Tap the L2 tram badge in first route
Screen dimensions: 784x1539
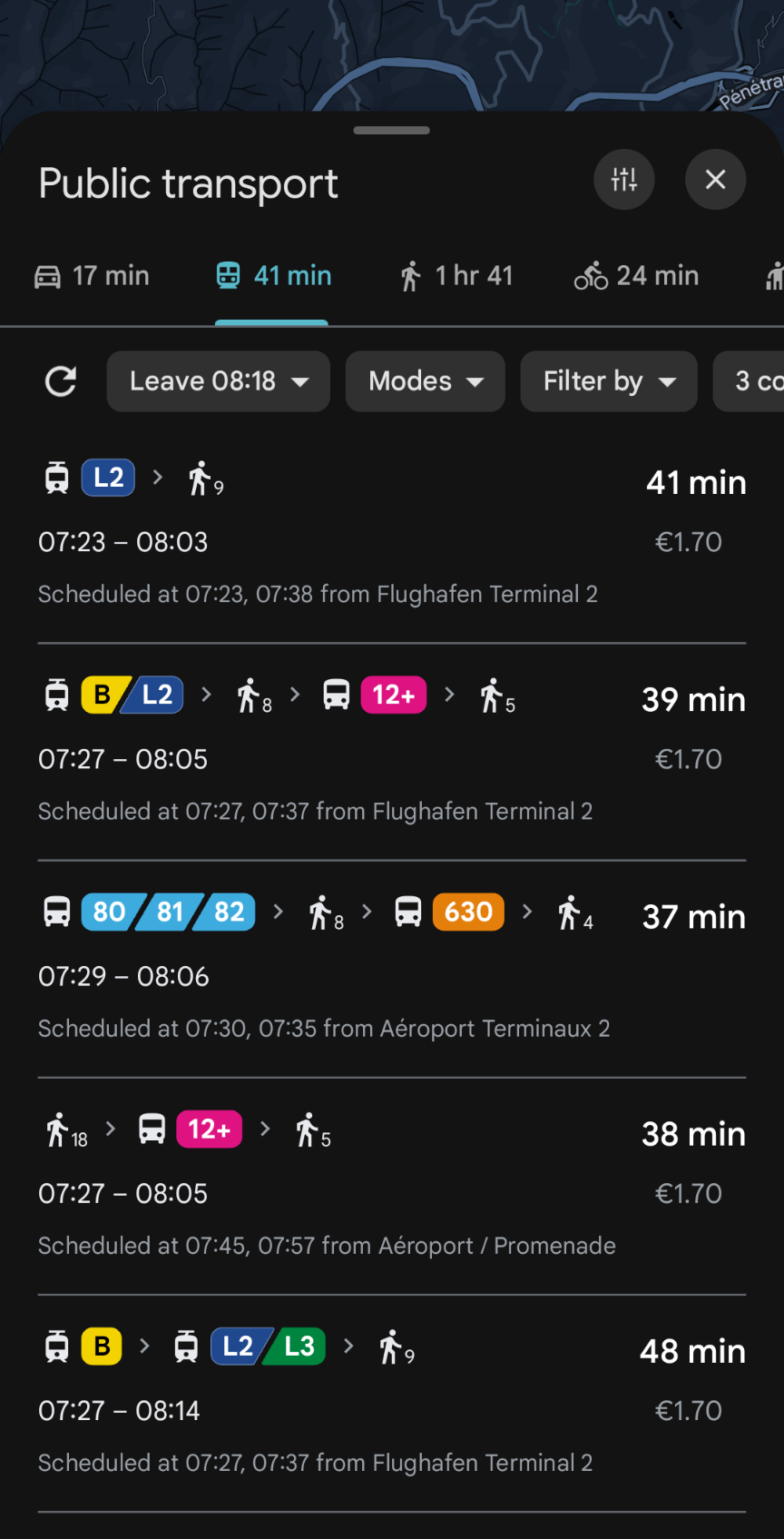[109, 478]
